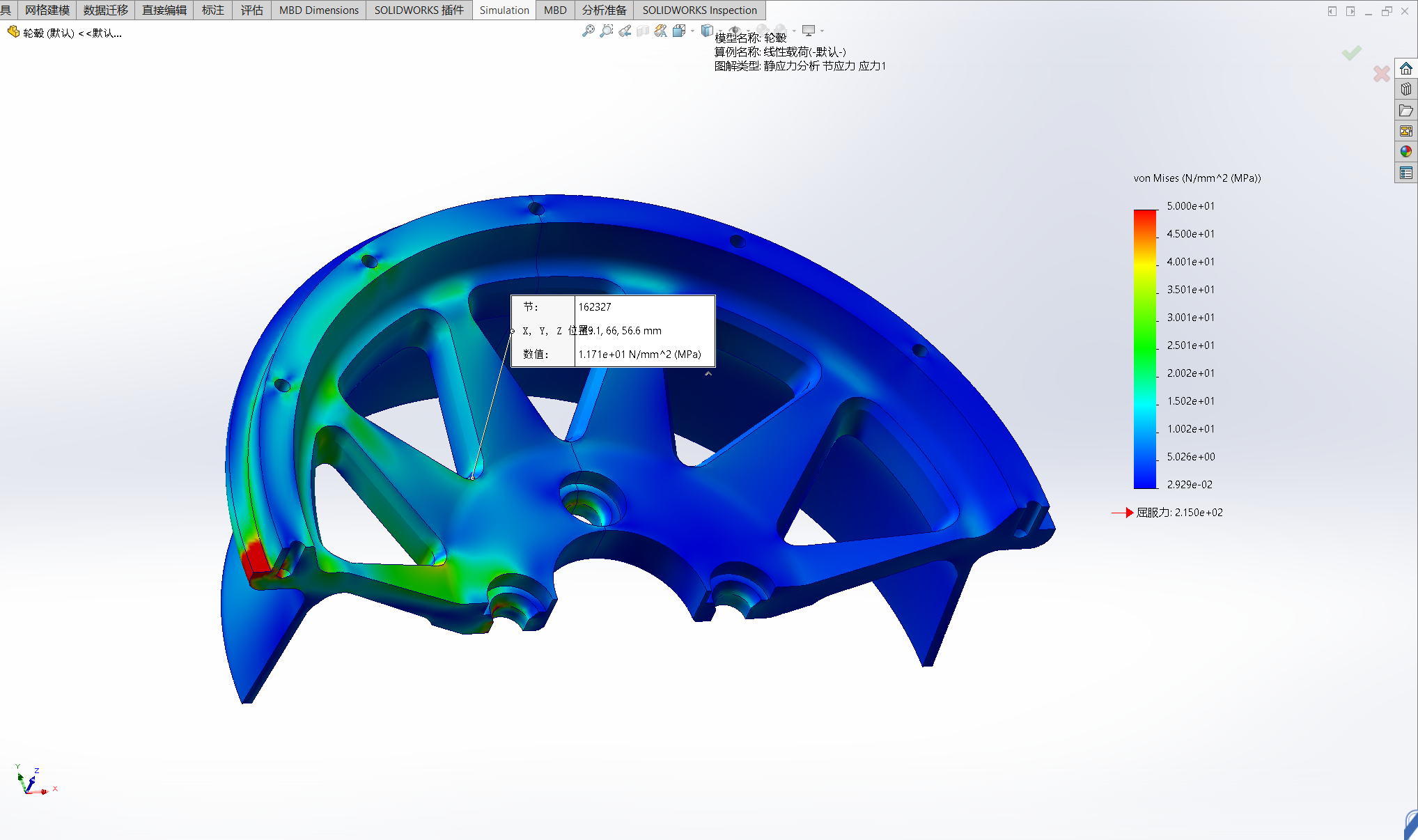Click the Previous View icon

625,31
